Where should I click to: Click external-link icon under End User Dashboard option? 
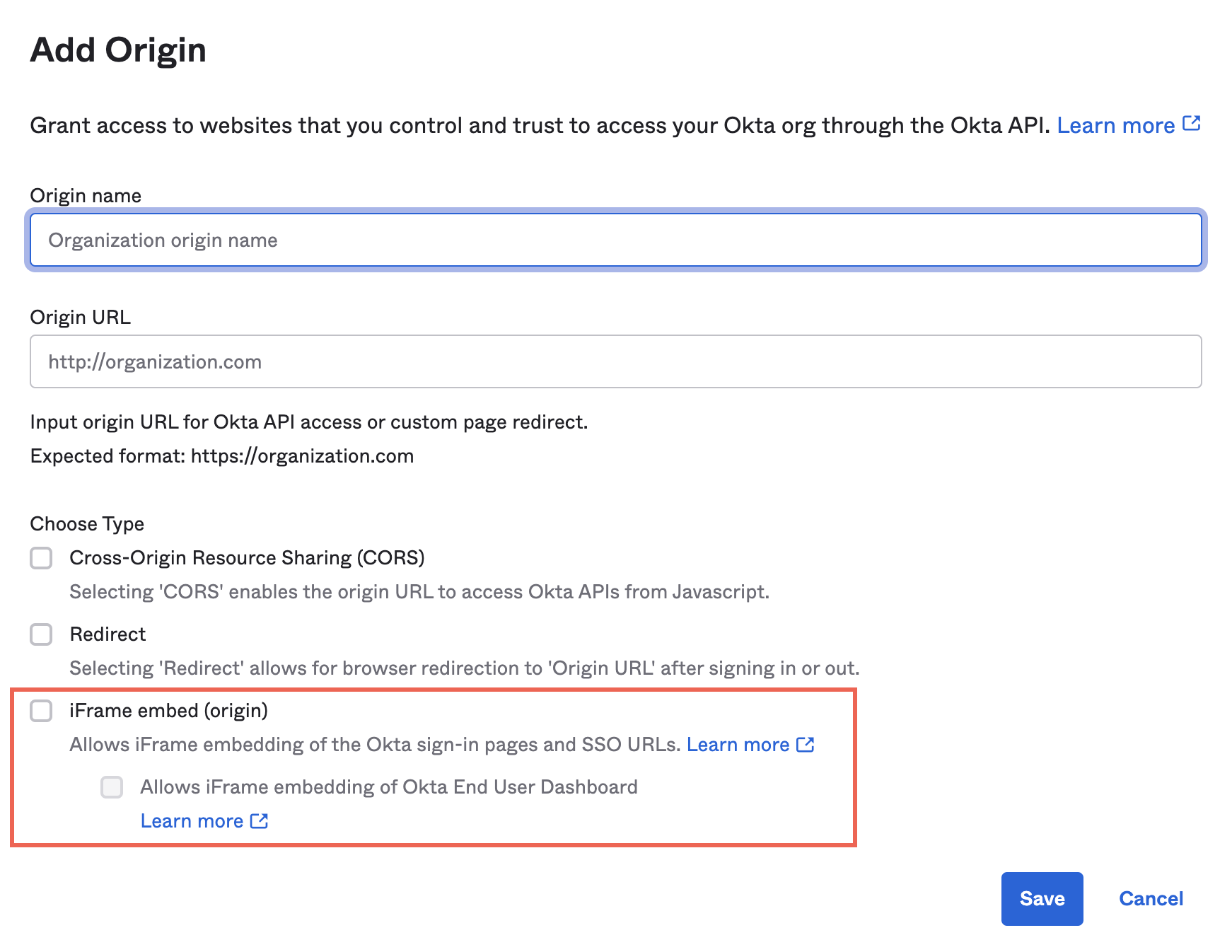(x=260, y=820)
